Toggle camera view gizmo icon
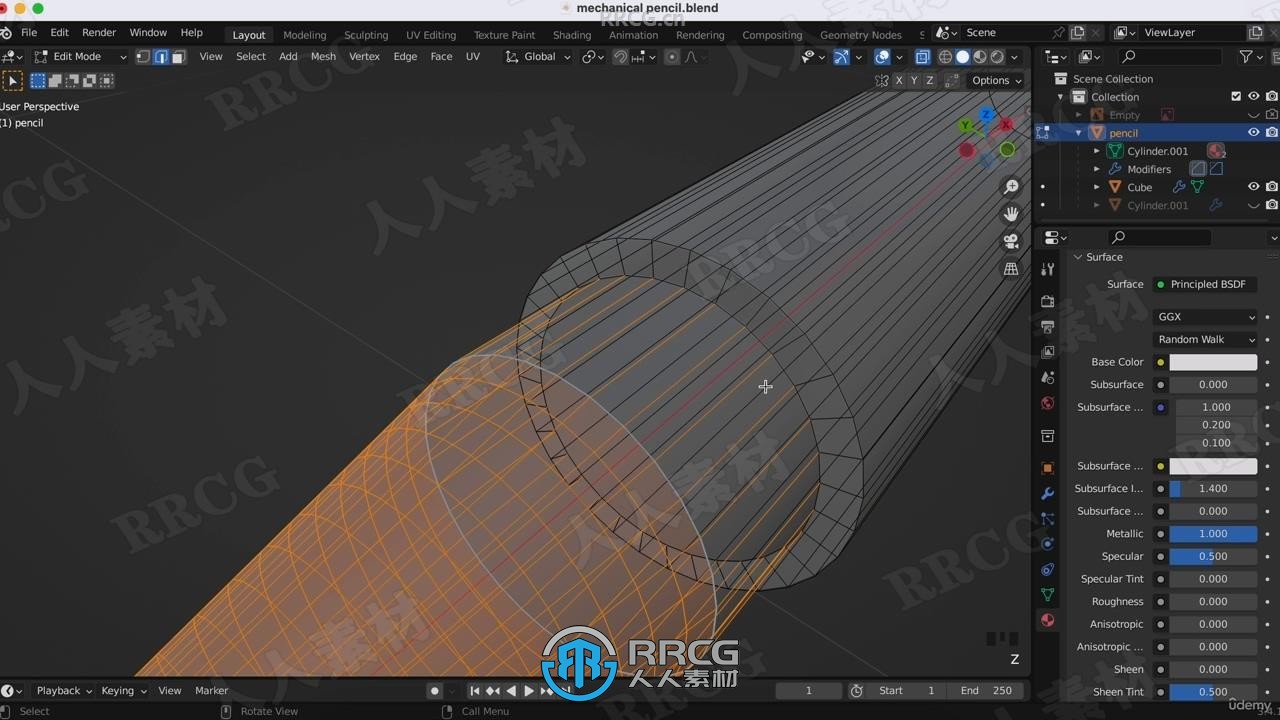1280x720 pixels. 1011,241
